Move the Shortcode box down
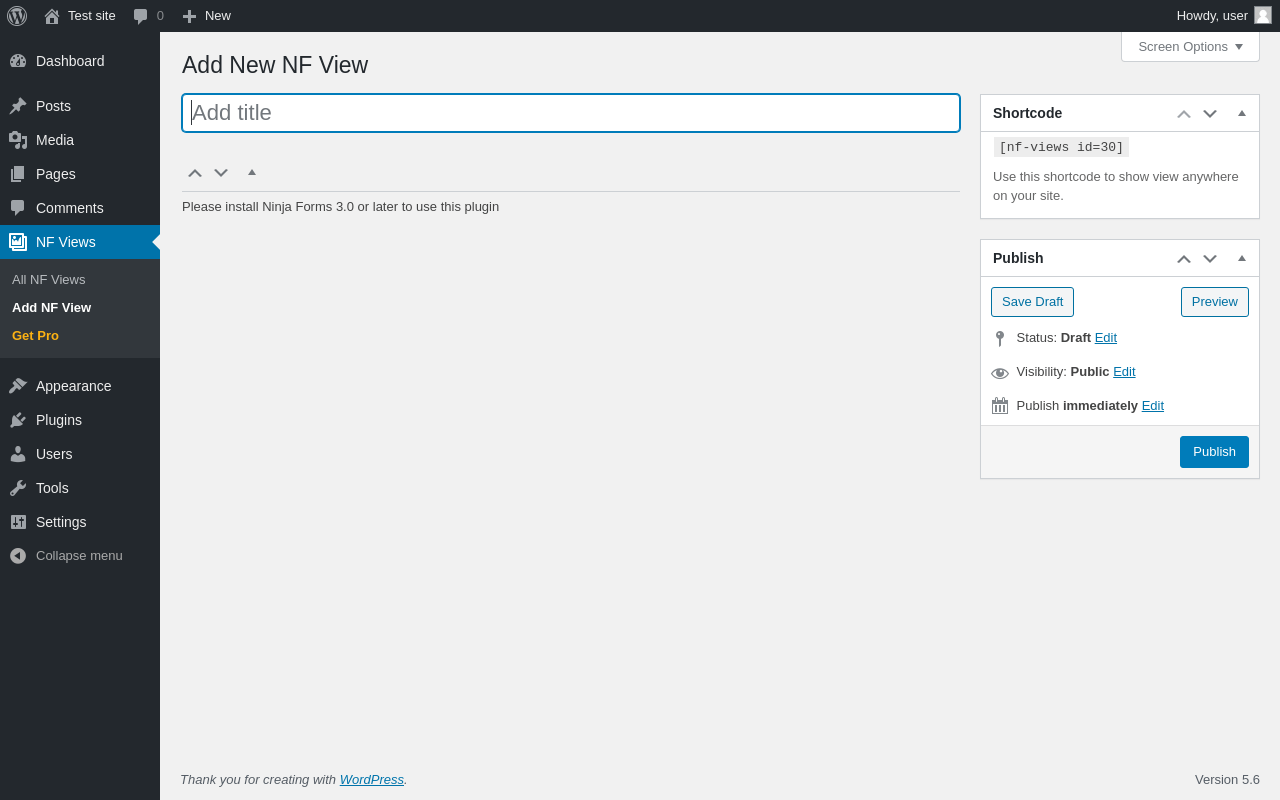 pyautogui.click(x=1210, y=114)
